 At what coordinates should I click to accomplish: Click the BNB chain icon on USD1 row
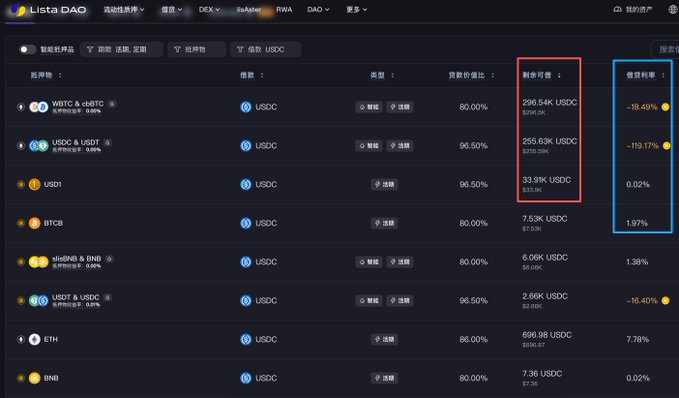point(20,184)
